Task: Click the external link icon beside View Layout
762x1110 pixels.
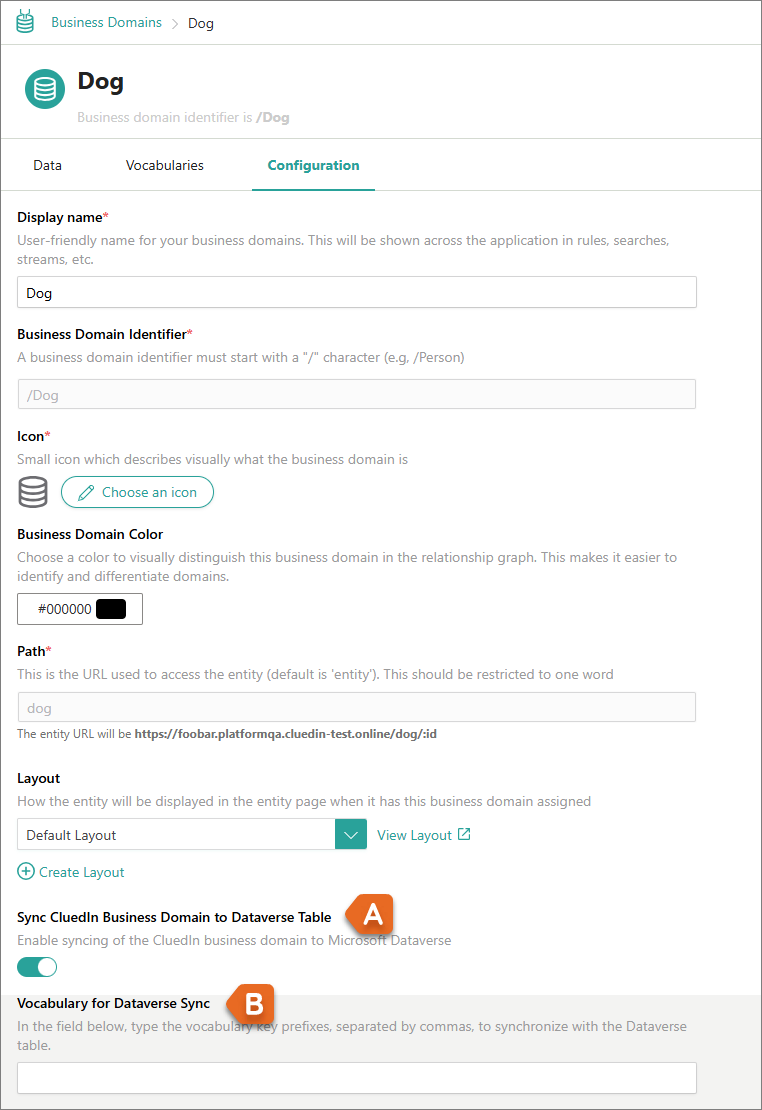Action: pos(464,834)
